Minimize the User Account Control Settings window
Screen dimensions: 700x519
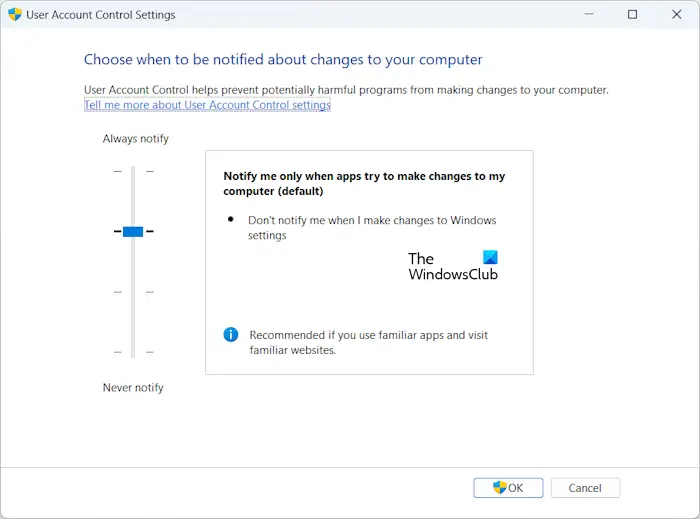tap(589, 14)
